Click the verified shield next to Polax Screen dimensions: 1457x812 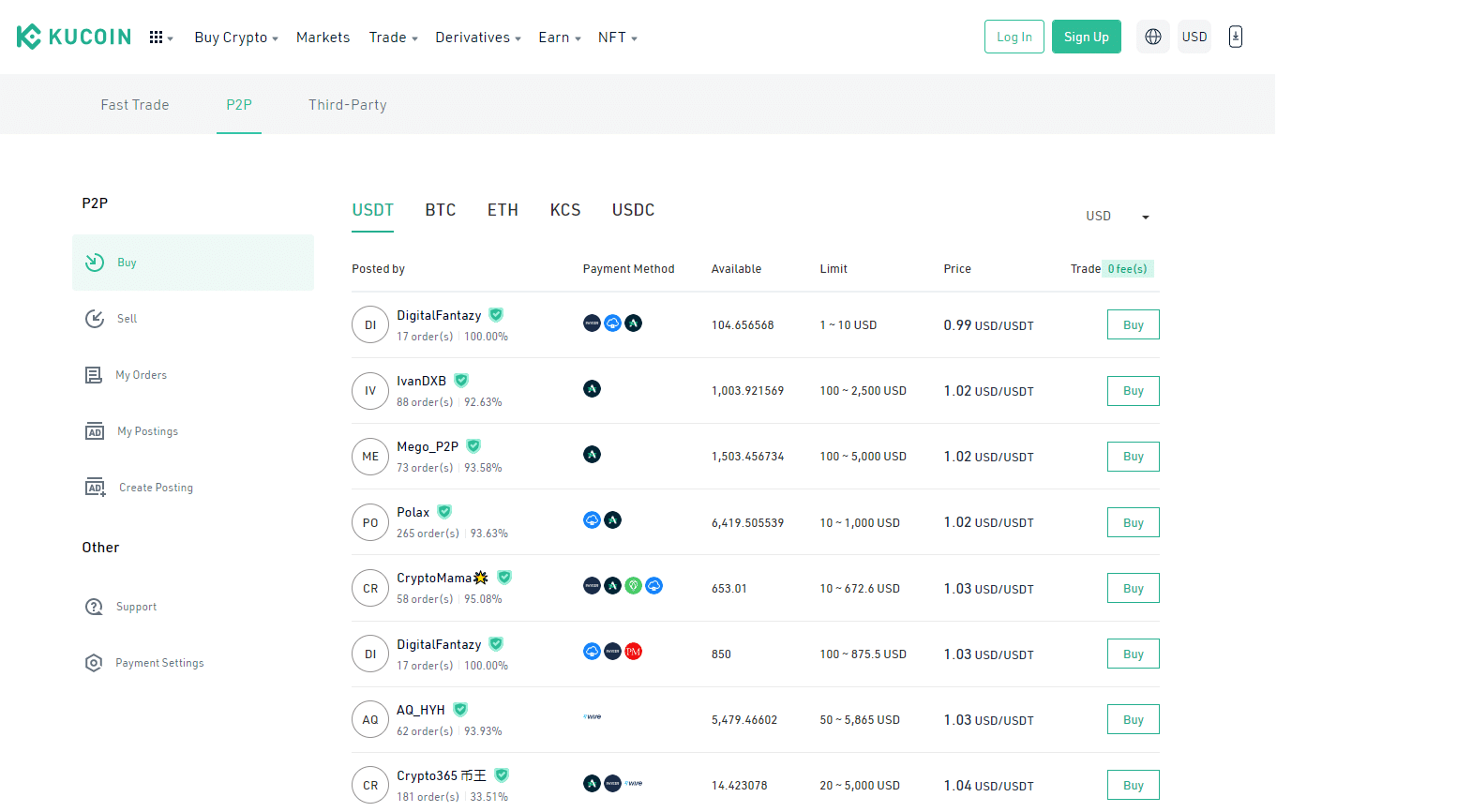pyautogui.click(x=444, y=512)
